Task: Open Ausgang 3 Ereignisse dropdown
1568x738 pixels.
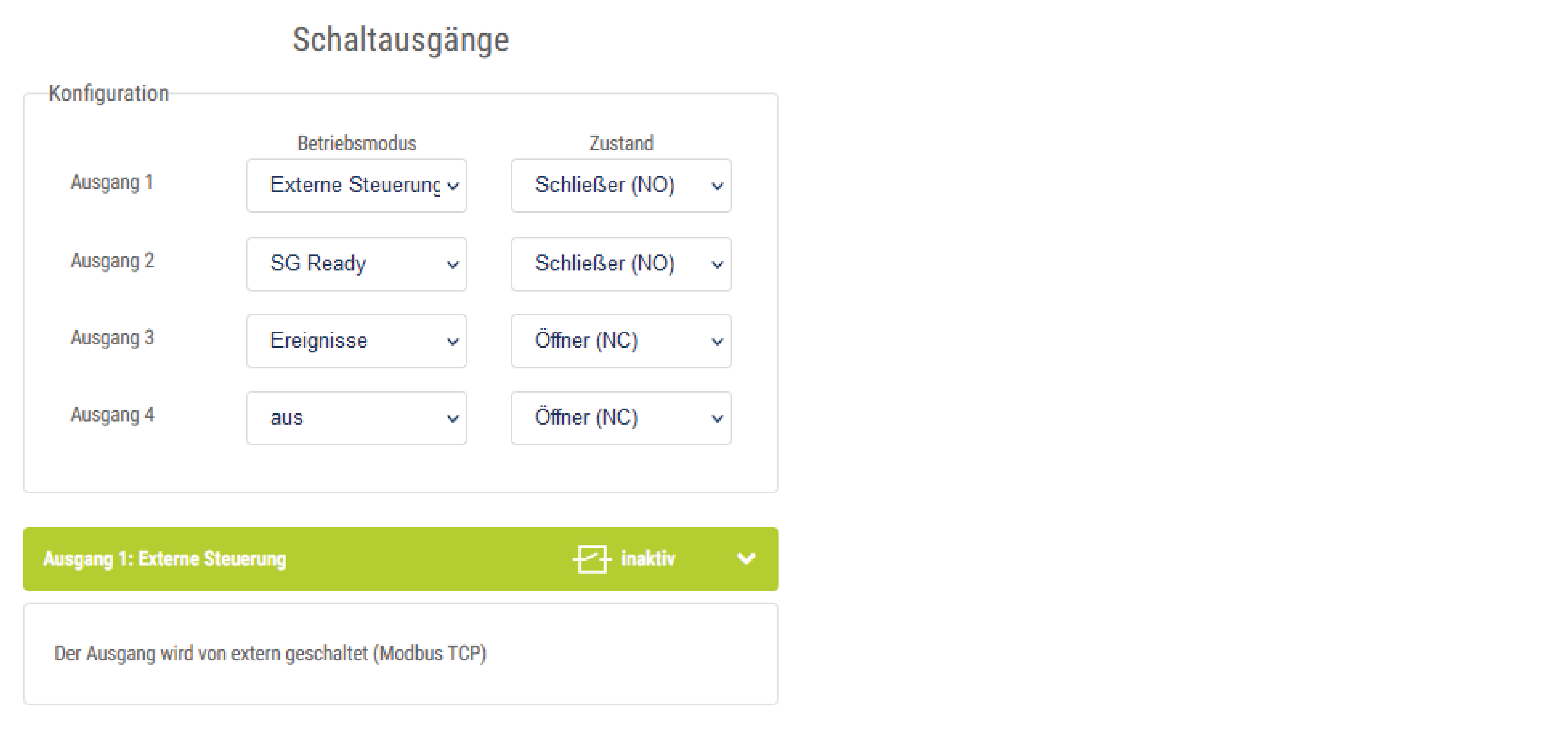Action: point(356,341)
